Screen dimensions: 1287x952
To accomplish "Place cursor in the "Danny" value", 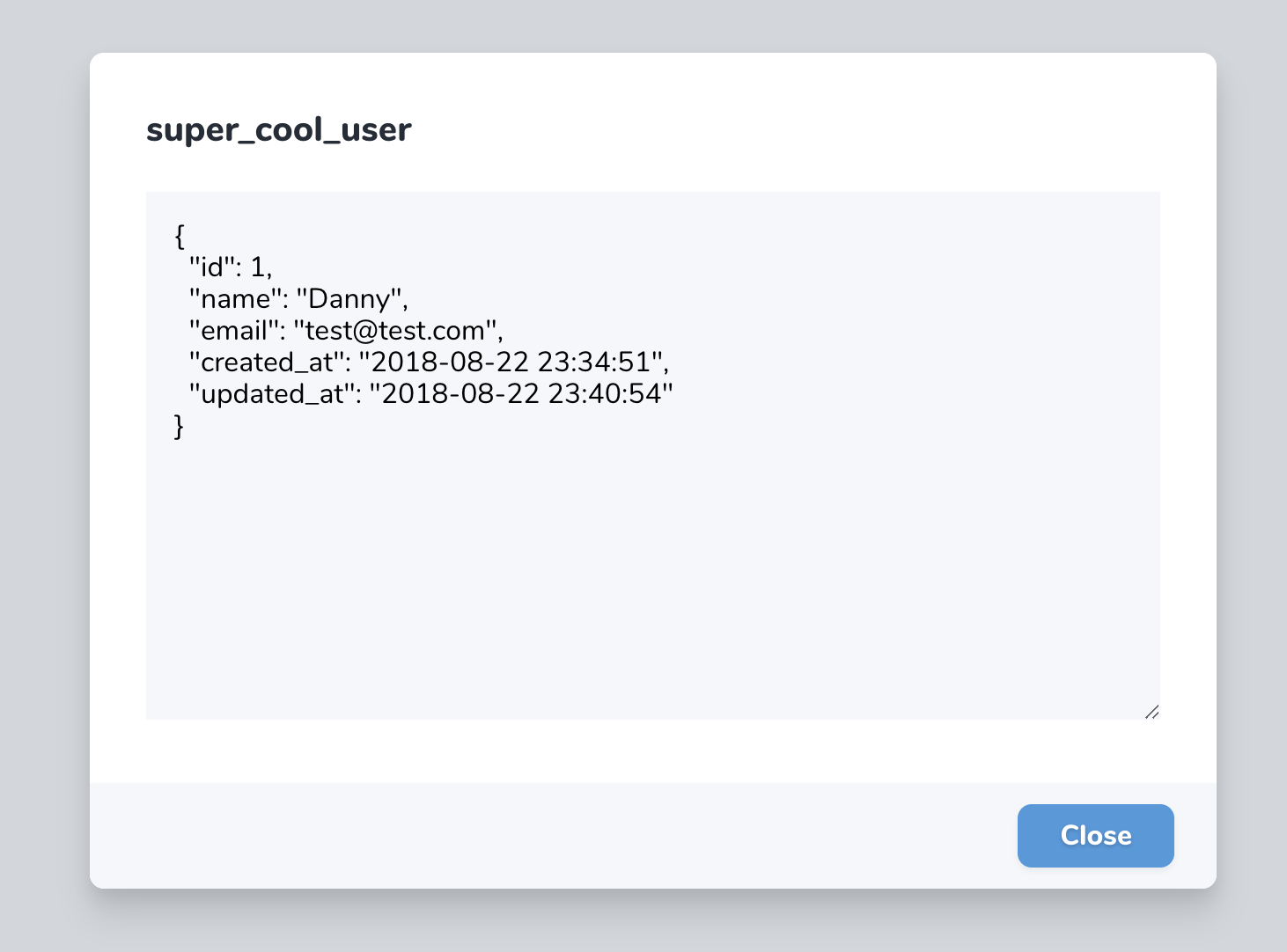I will click(349, 299).
